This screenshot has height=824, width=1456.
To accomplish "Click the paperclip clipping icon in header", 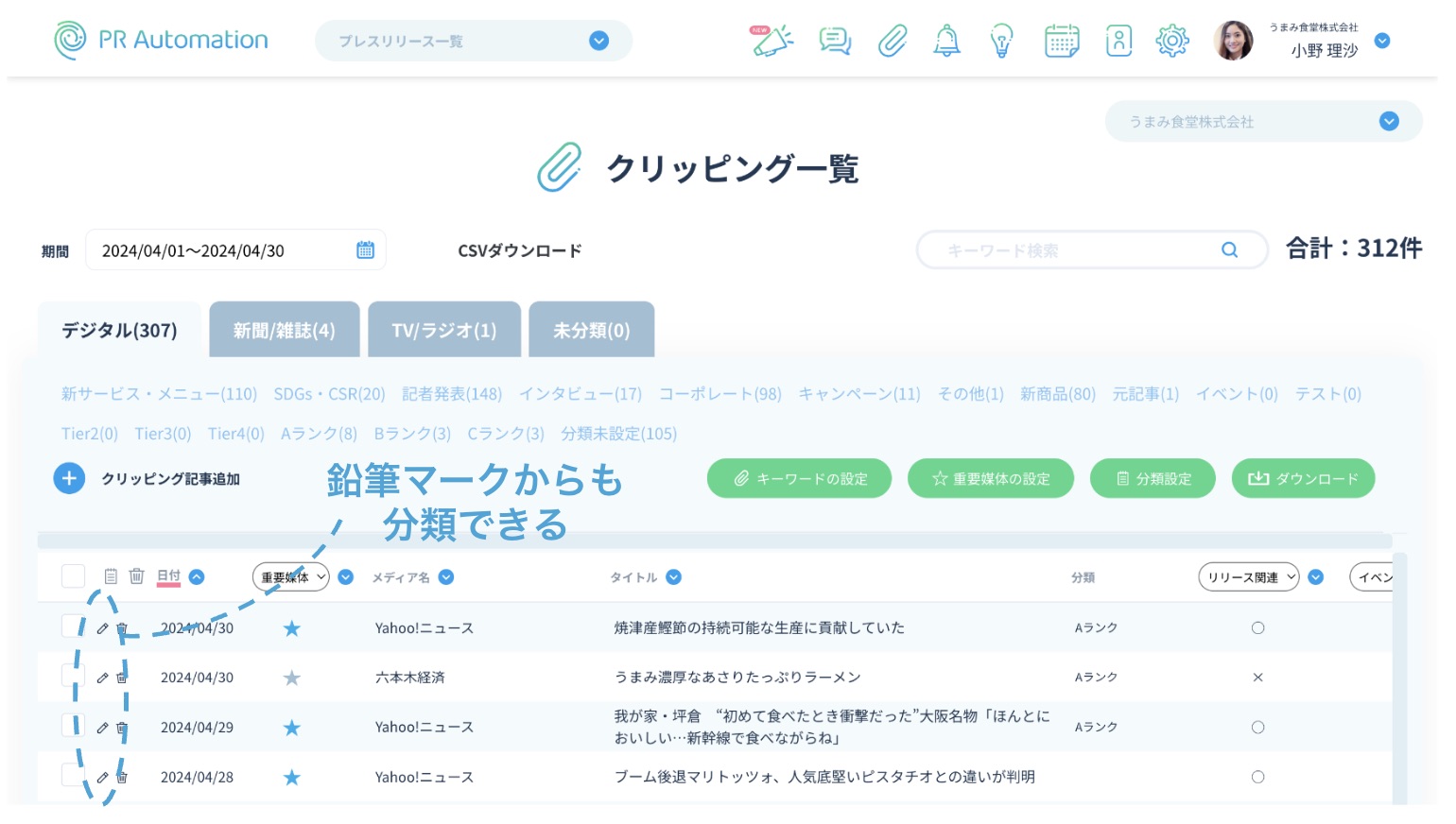I will pos(892,41).
